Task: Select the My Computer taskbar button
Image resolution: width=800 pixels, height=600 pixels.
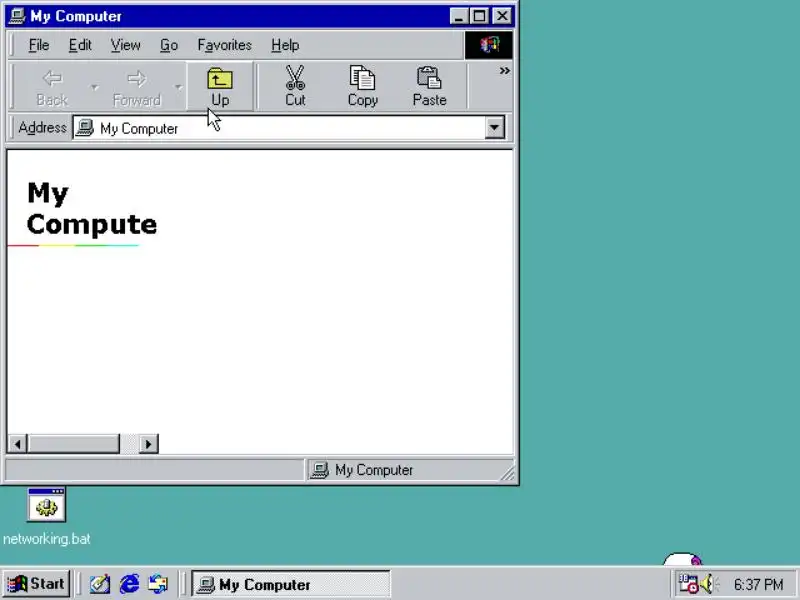Action: tap(291, 584)
